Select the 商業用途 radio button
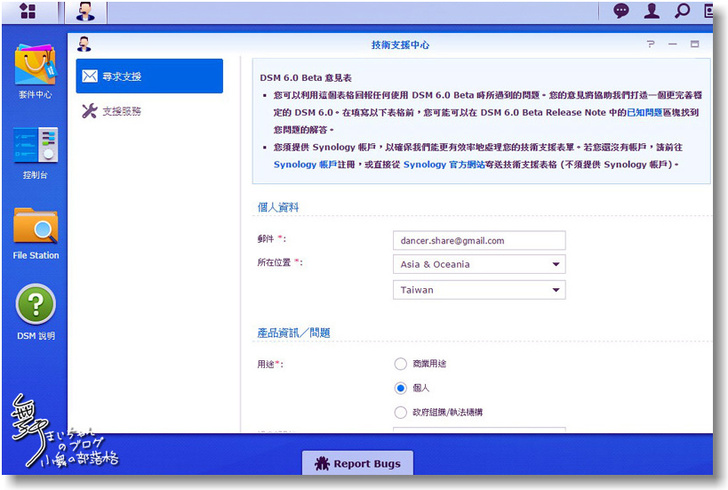This screenshot has height=490, width=728. click(400, 364)
